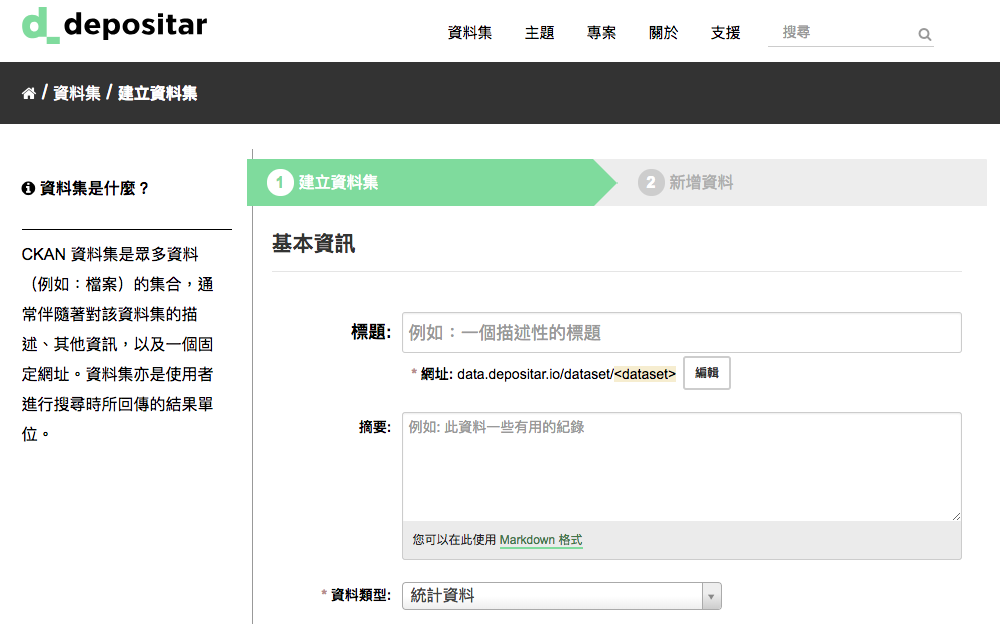The image size is (1000, 624).
Task: Click the 摘要 text area resize handle
Action: (956, 516)
